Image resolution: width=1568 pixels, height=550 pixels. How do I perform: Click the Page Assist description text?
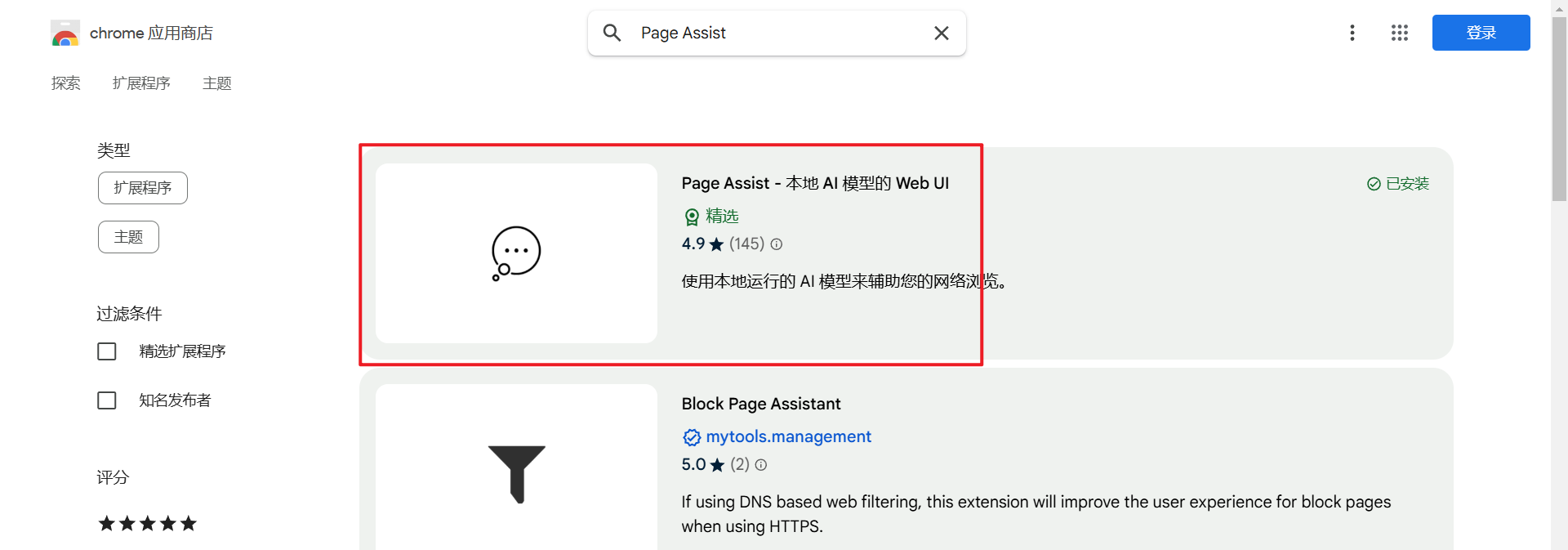coord(847,281)
